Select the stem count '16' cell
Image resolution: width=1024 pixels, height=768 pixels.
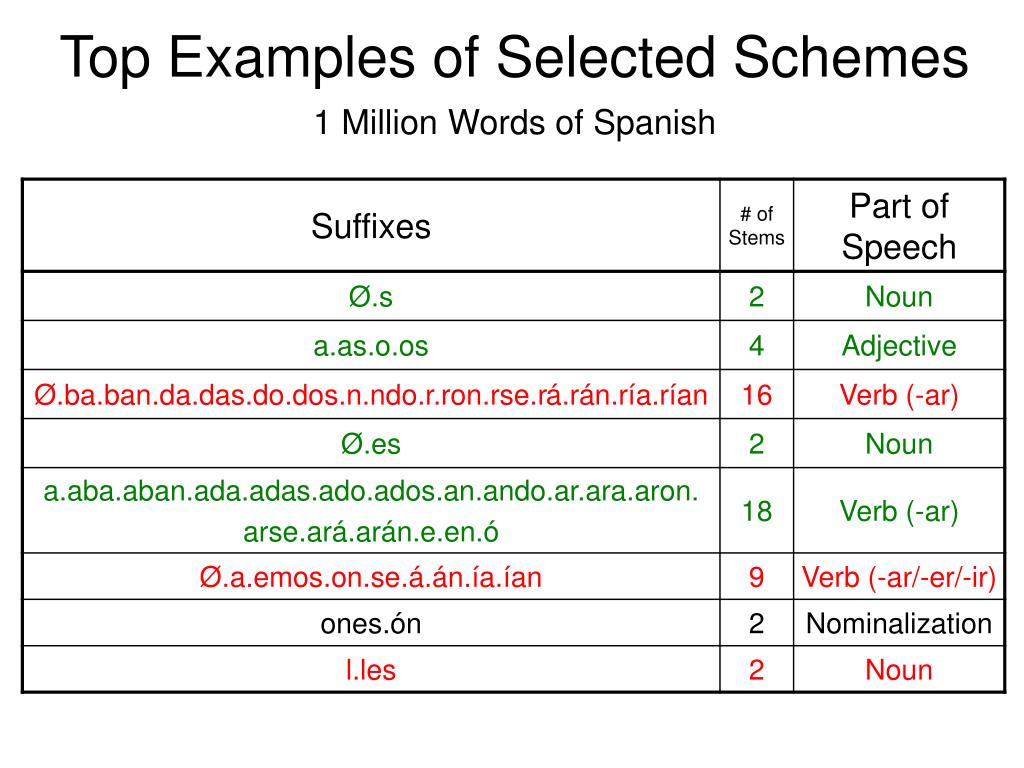point(756,394)
